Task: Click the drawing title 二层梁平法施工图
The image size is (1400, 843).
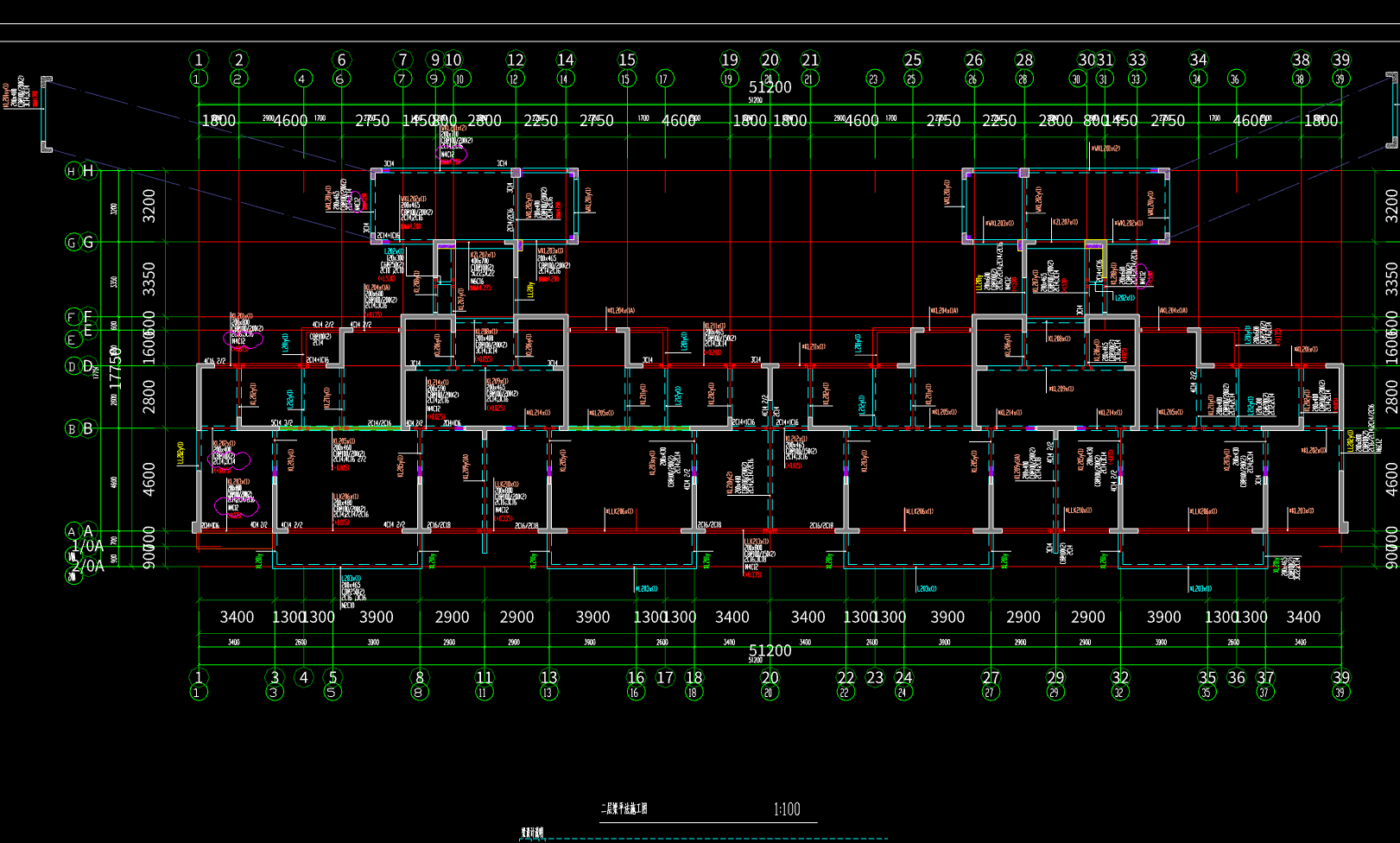Action: (x=624, y=809)
